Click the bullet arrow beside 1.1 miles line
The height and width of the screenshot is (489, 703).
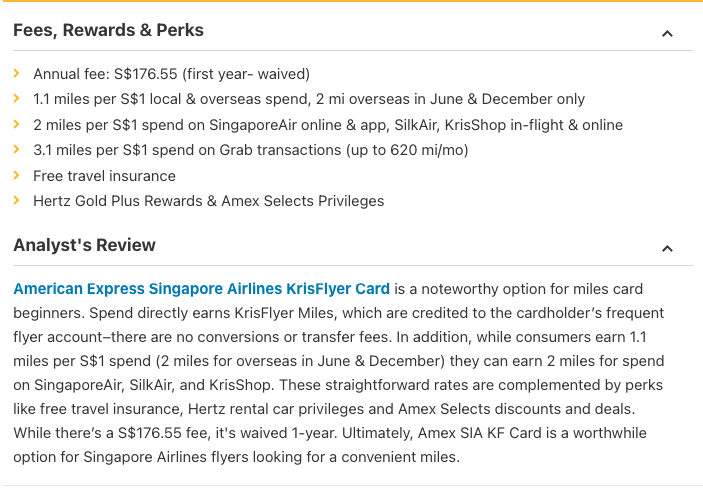coord(17,98)
